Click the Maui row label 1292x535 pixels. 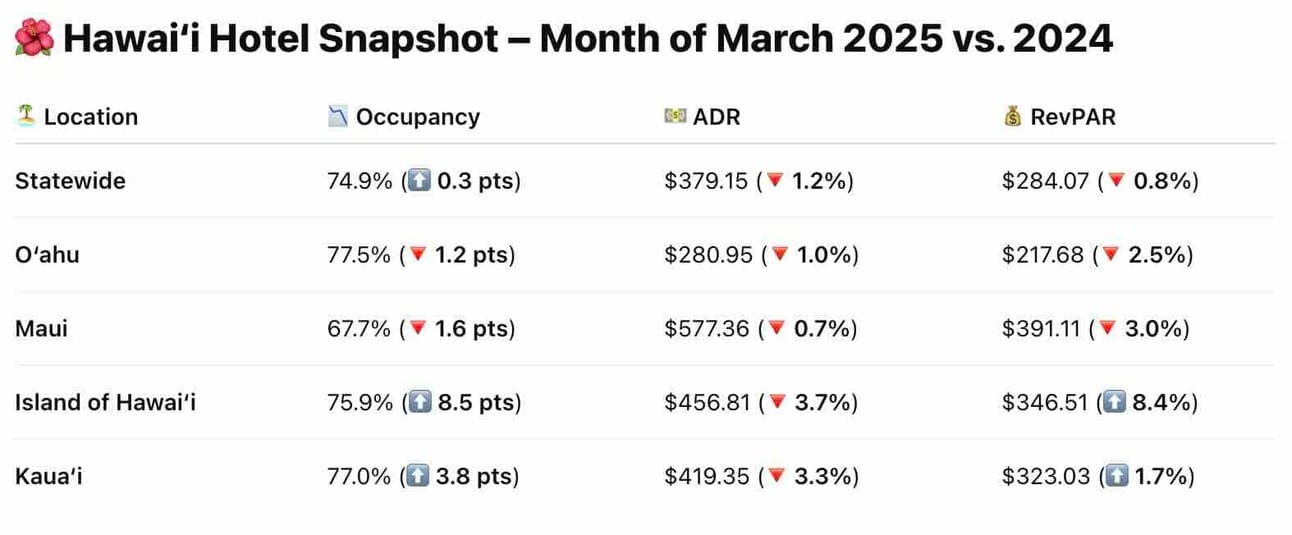[x=41, y=328]
